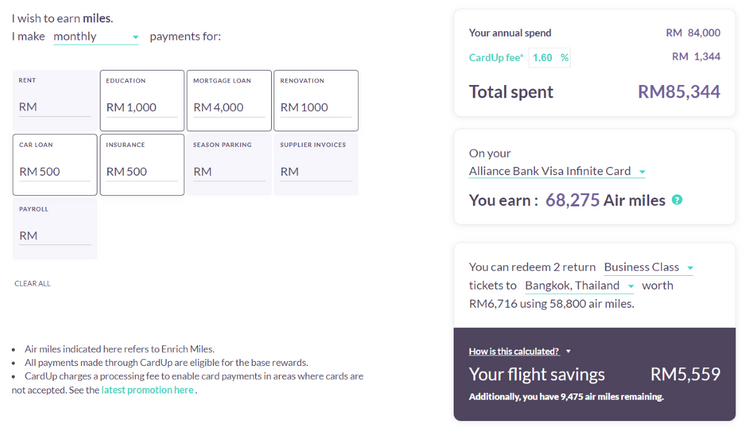
Task: Click the Supplier Invoices amount field
Action: click(314, 172)
